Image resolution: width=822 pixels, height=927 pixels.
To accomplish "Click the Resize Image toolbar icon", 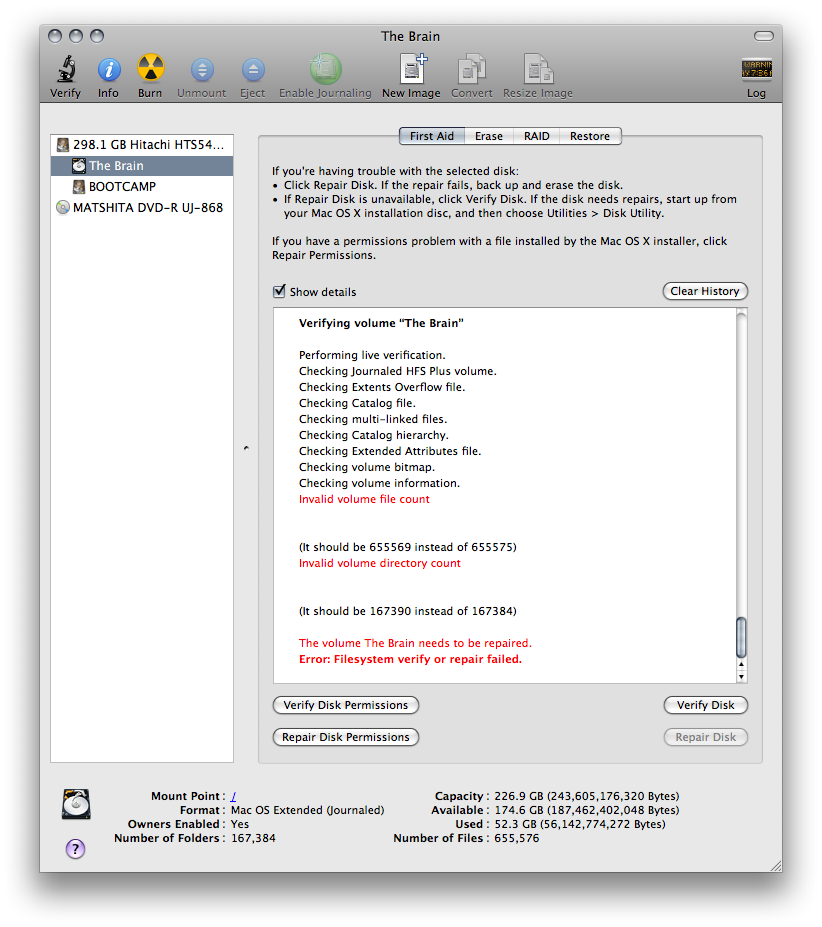I will pyautogui.click(x=538, y=69).
